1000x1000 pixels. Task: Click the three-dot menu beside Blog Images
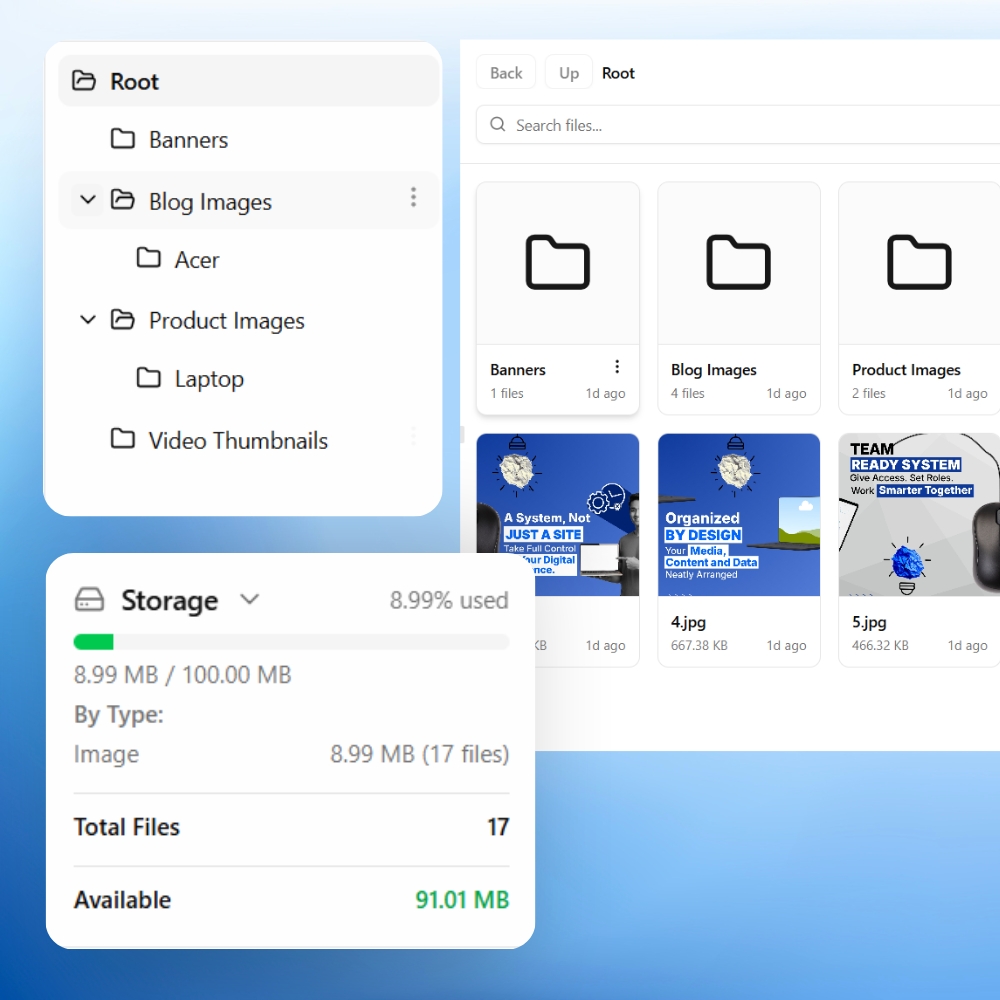pos(413,198)
